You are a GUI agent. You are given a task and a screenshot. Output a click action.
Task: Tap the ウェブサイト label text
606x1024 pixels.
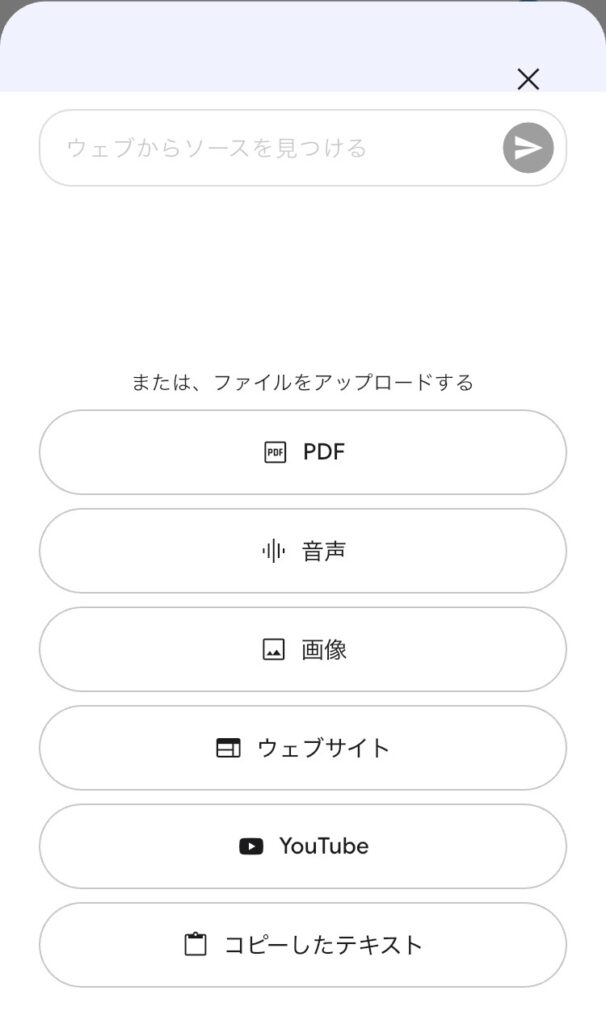(324, 748)
